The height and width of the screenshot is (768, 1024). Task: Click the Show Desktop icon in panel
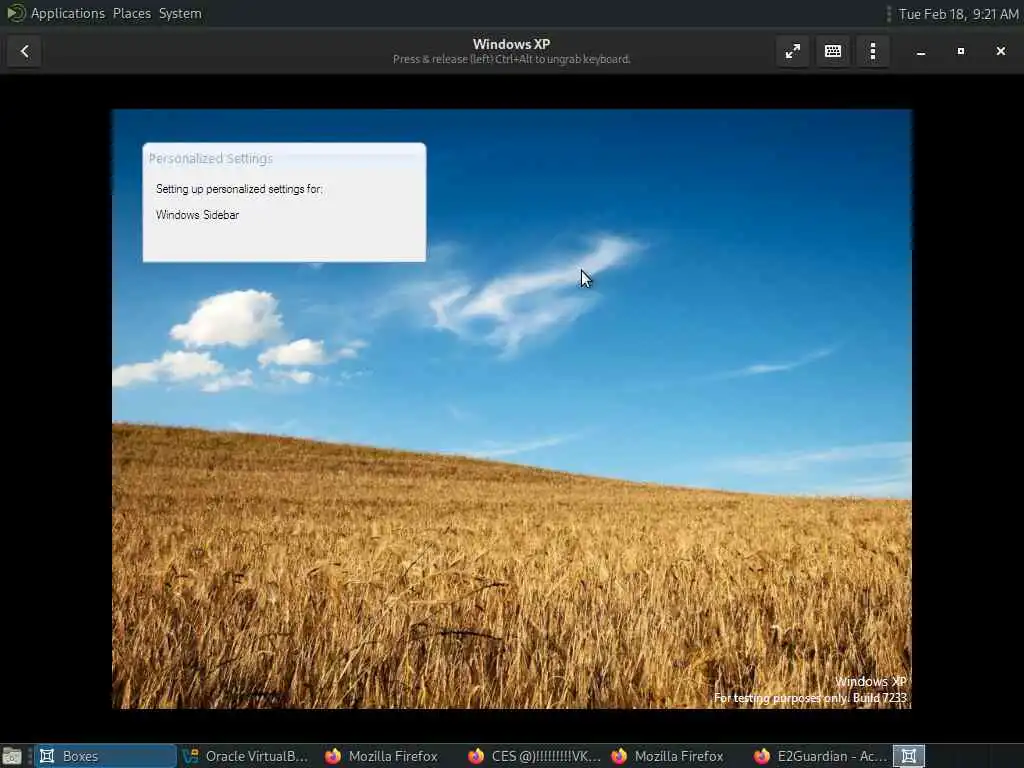click(12, 756)
